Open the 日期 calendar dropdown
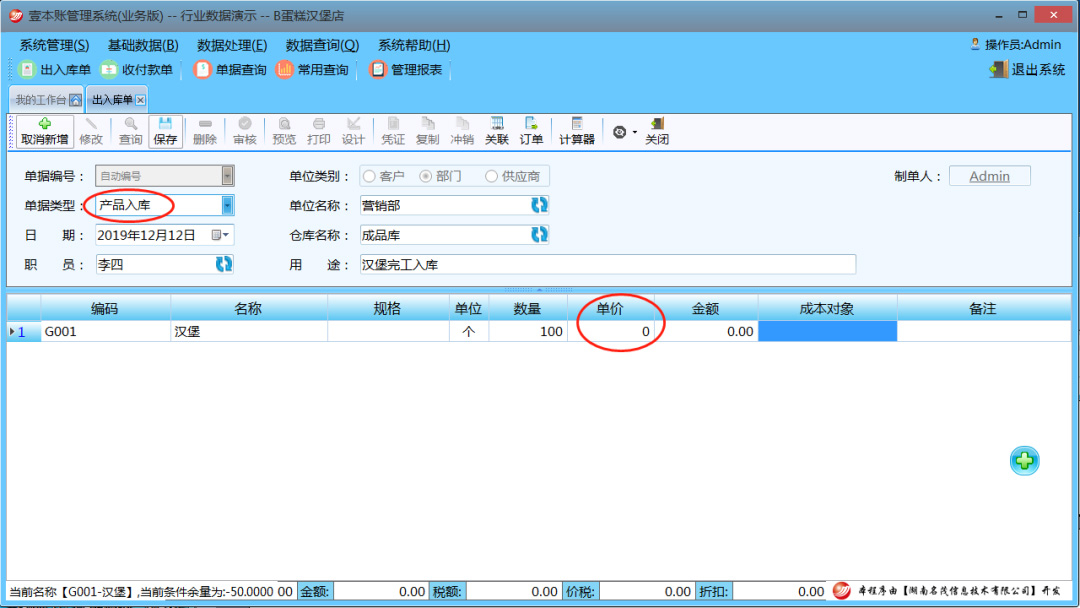 tap(220, 235)
